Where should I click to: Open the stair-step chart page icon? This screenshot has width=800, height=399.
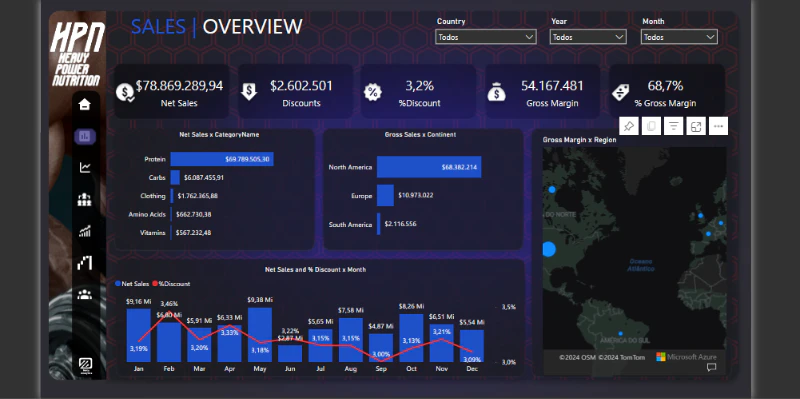(85, 263)
